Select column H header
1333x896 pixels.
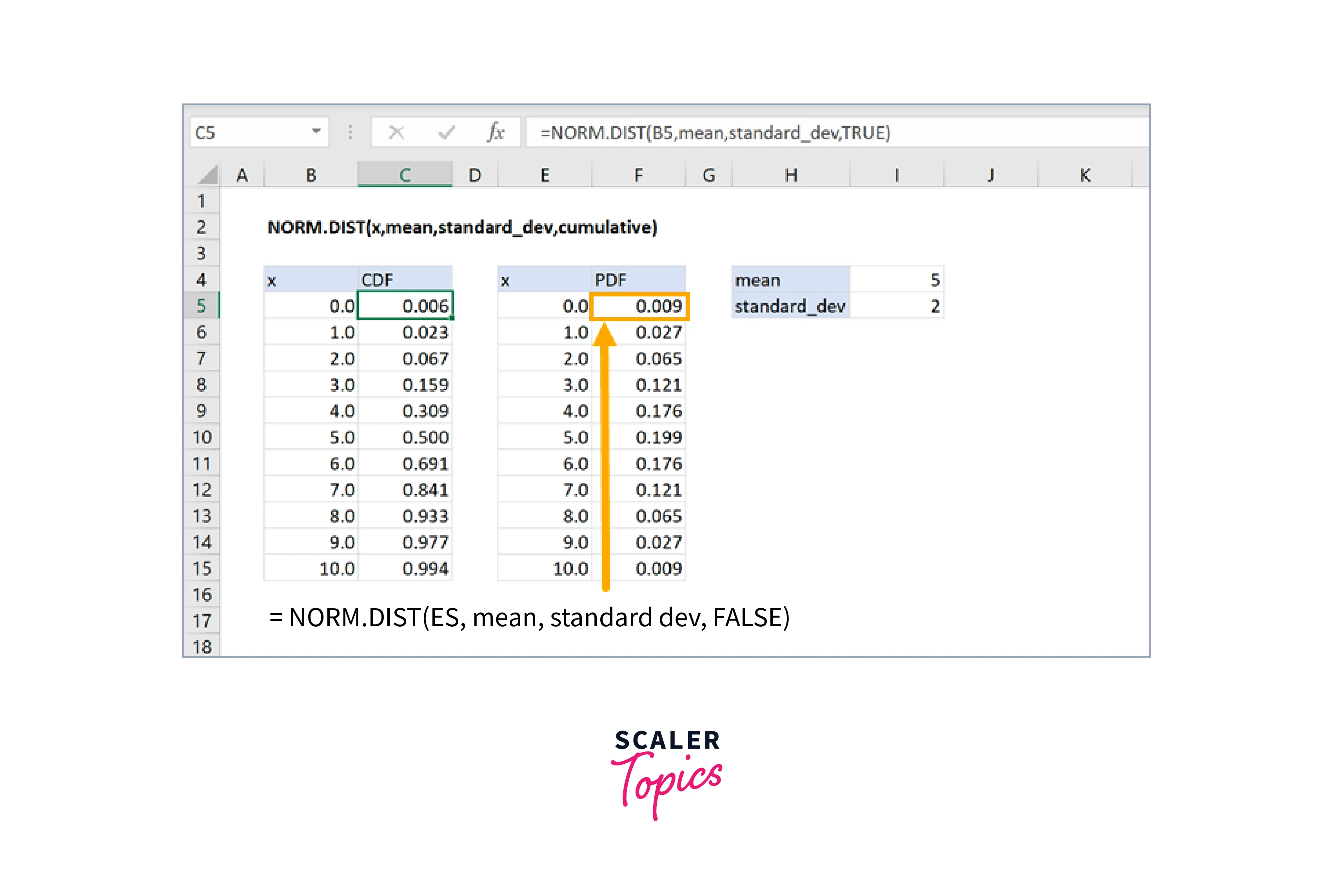tap(791, 175)
